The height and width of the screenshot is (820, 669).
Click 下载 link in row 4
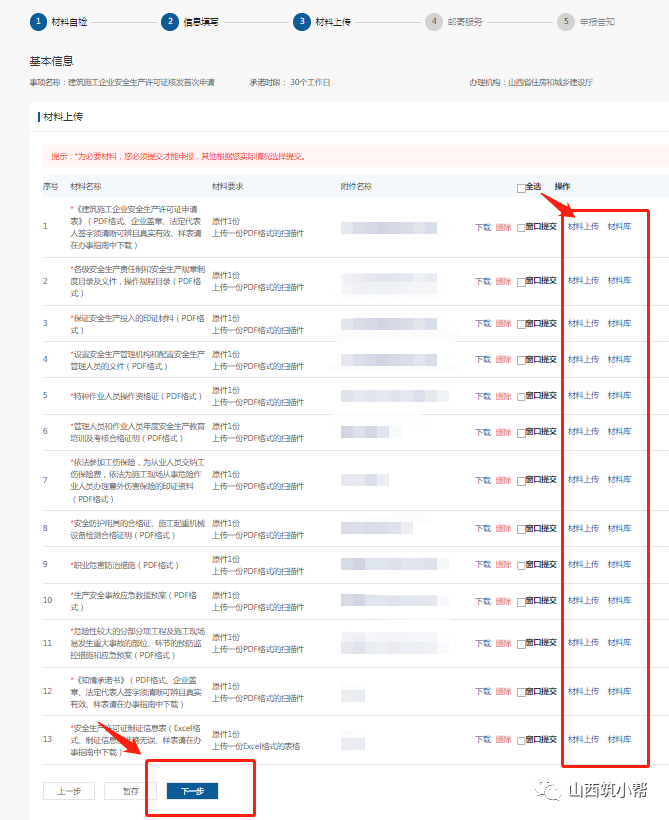[x=483, y=360]
